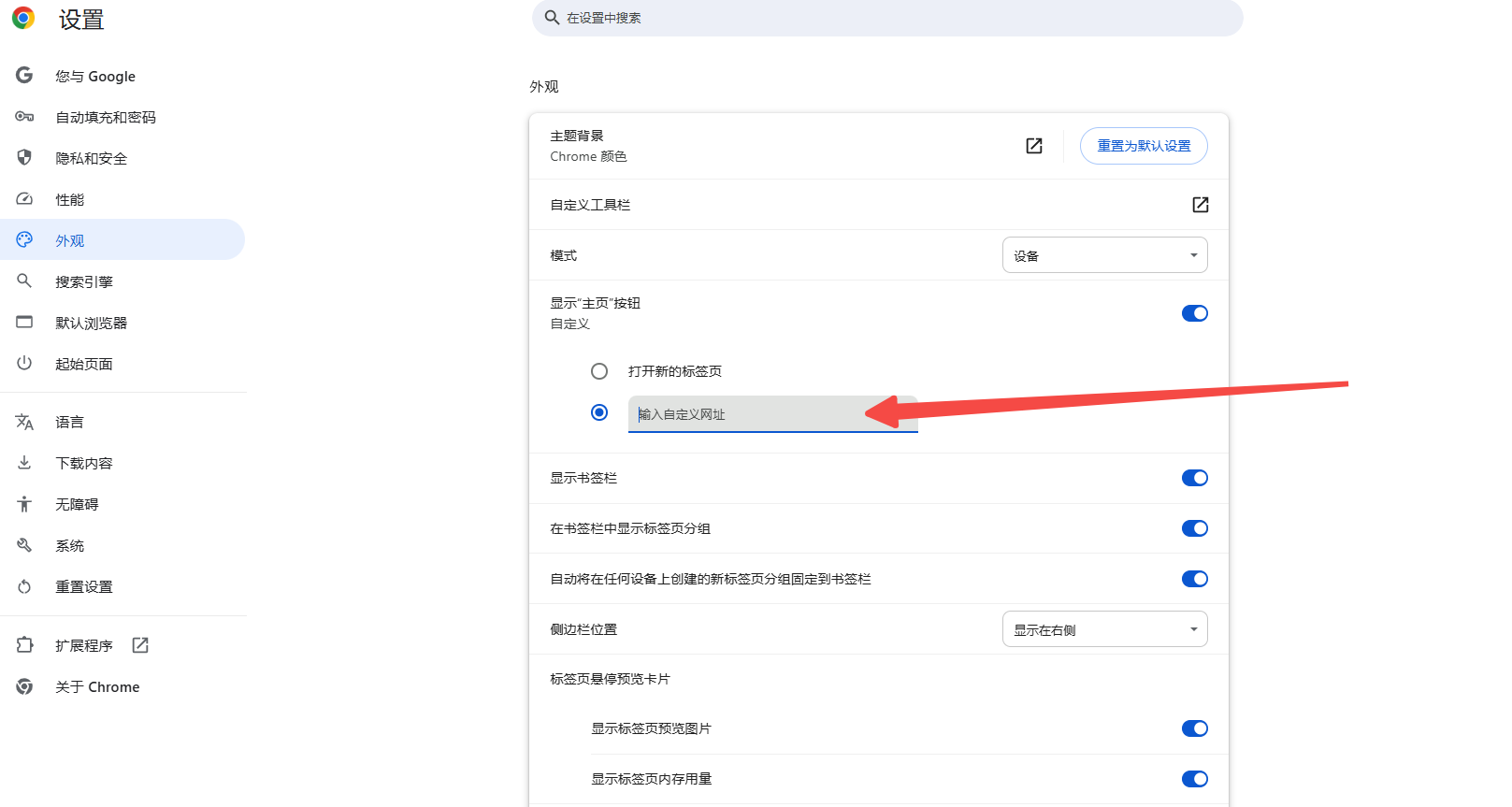Click the reset icon for 重置设置
The height and width of the screenshot is (807, 1512).
(x=24, y=586)
